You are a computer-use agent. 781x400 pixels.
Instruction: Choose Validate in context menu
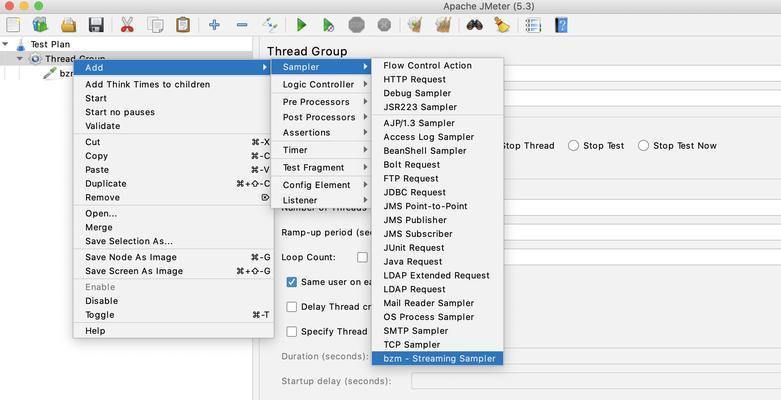(173, 126)
